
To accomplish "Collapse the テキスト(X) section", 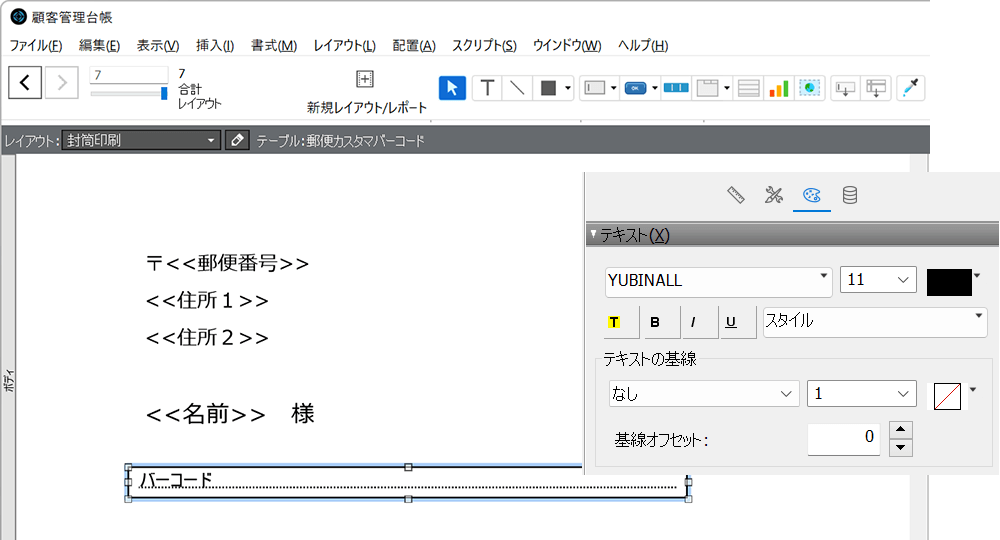I will [593, 234].
